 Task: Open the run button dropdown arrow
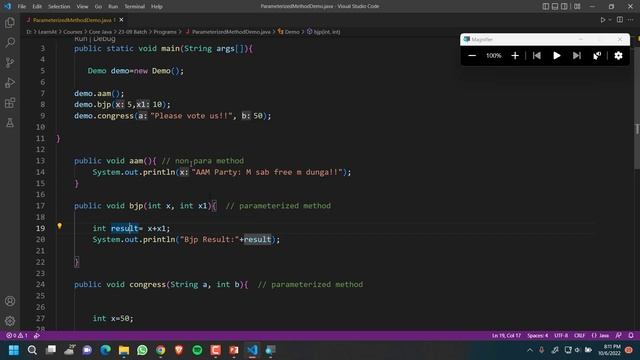click(610, 20)
